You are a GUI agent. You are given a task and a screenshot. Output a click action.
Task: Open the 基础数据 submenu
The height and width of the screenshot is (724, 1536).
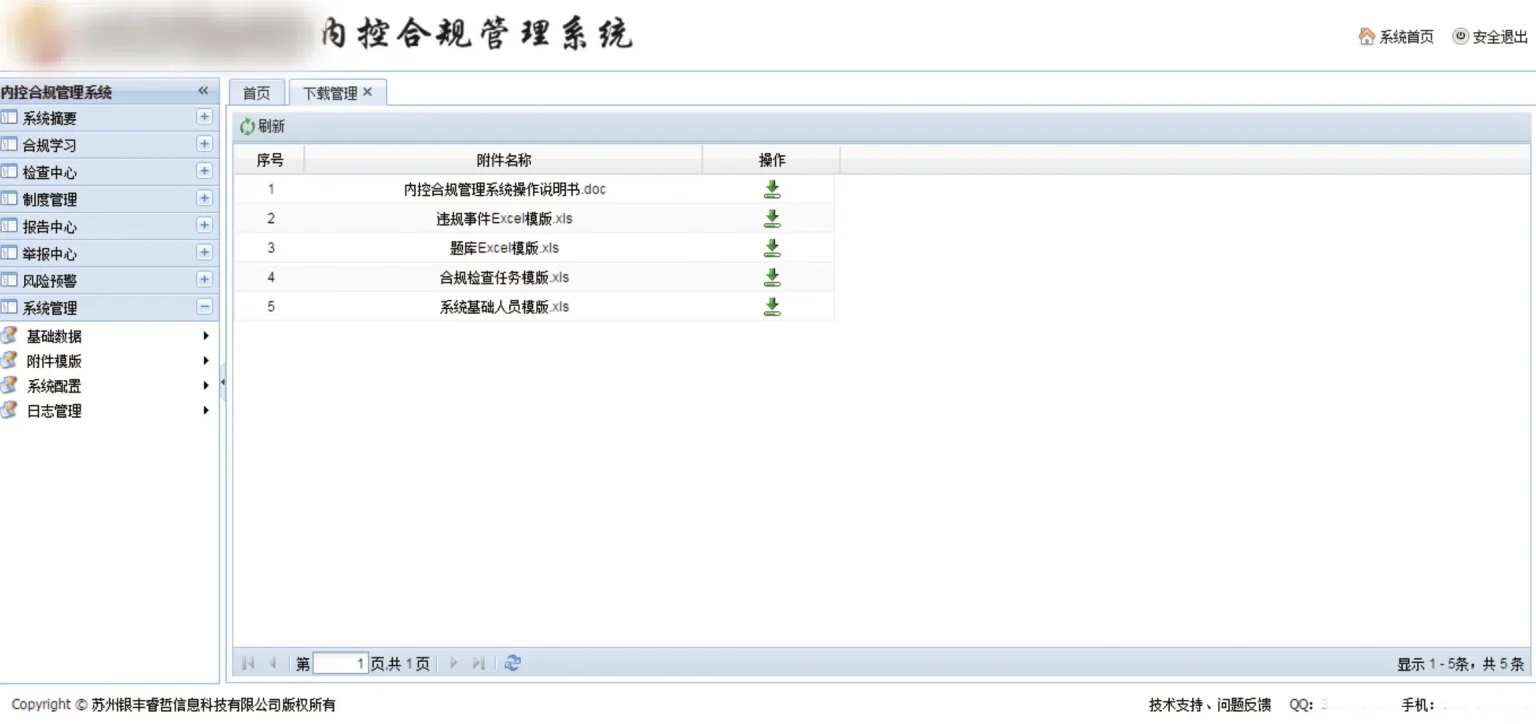[x=55, y=336]
